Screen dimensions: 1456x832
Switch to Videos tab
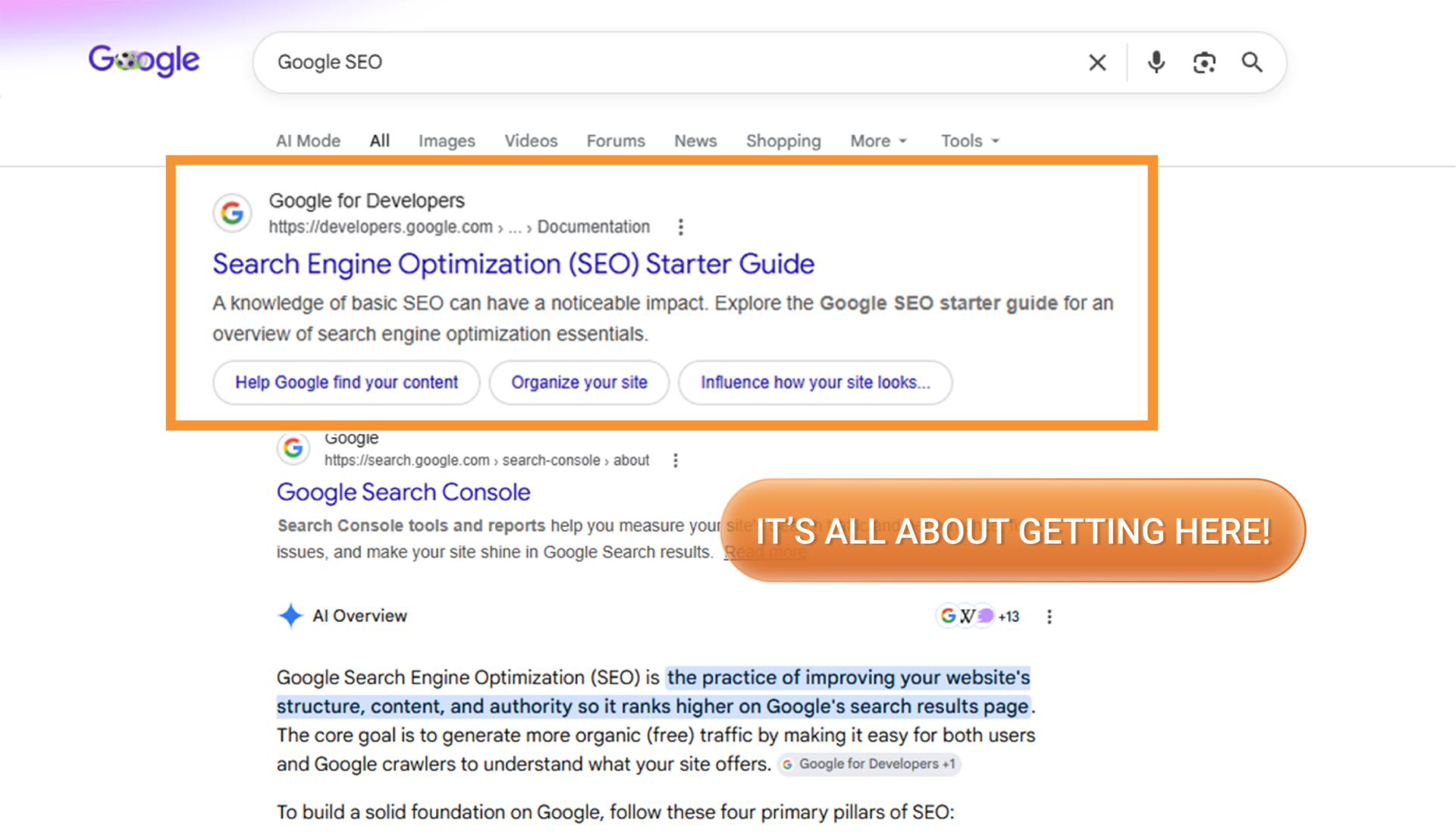pyautogui.click(x=531, y=141)
